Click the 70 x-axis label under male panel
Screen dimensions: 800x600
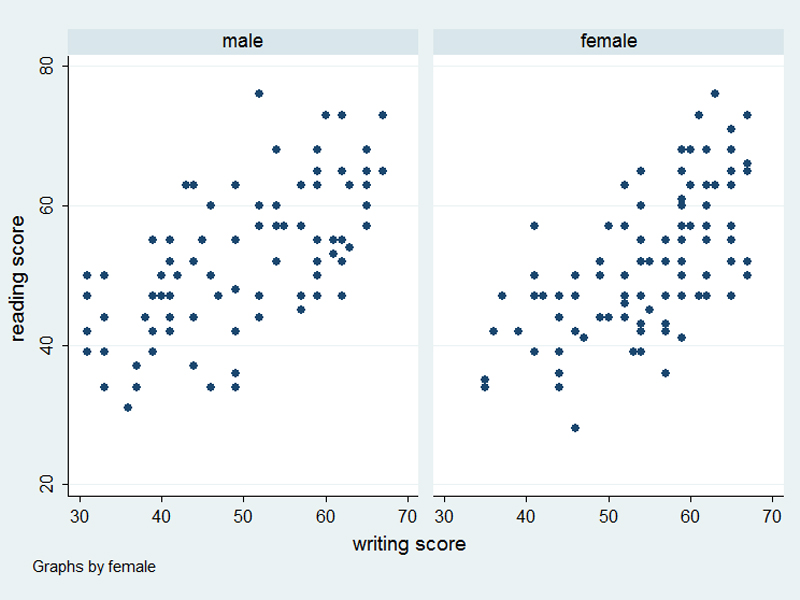point(407,516)
